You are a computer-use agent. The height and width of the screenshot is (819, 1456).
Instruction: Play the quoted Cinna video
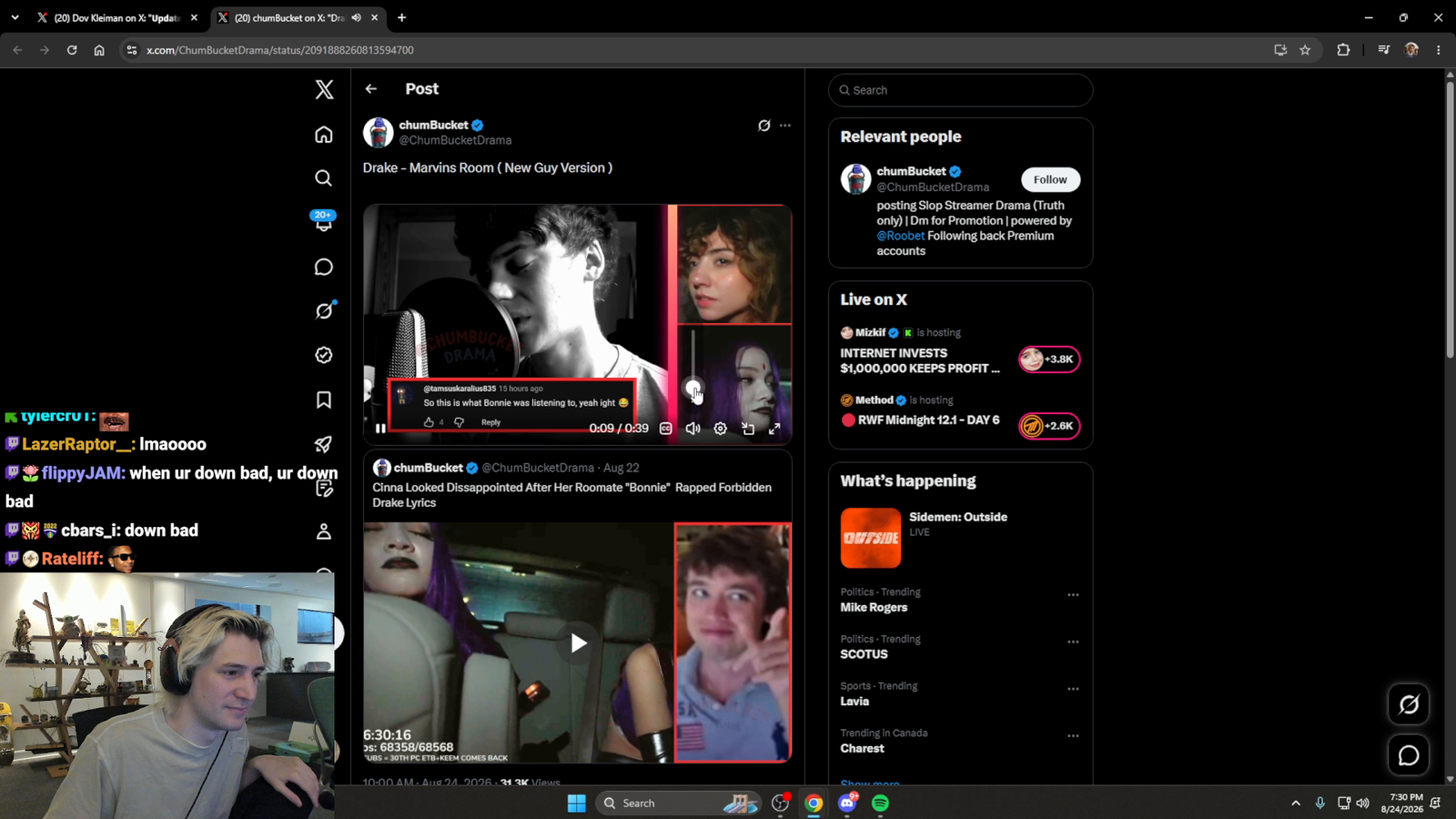click(x=578, y=643)
